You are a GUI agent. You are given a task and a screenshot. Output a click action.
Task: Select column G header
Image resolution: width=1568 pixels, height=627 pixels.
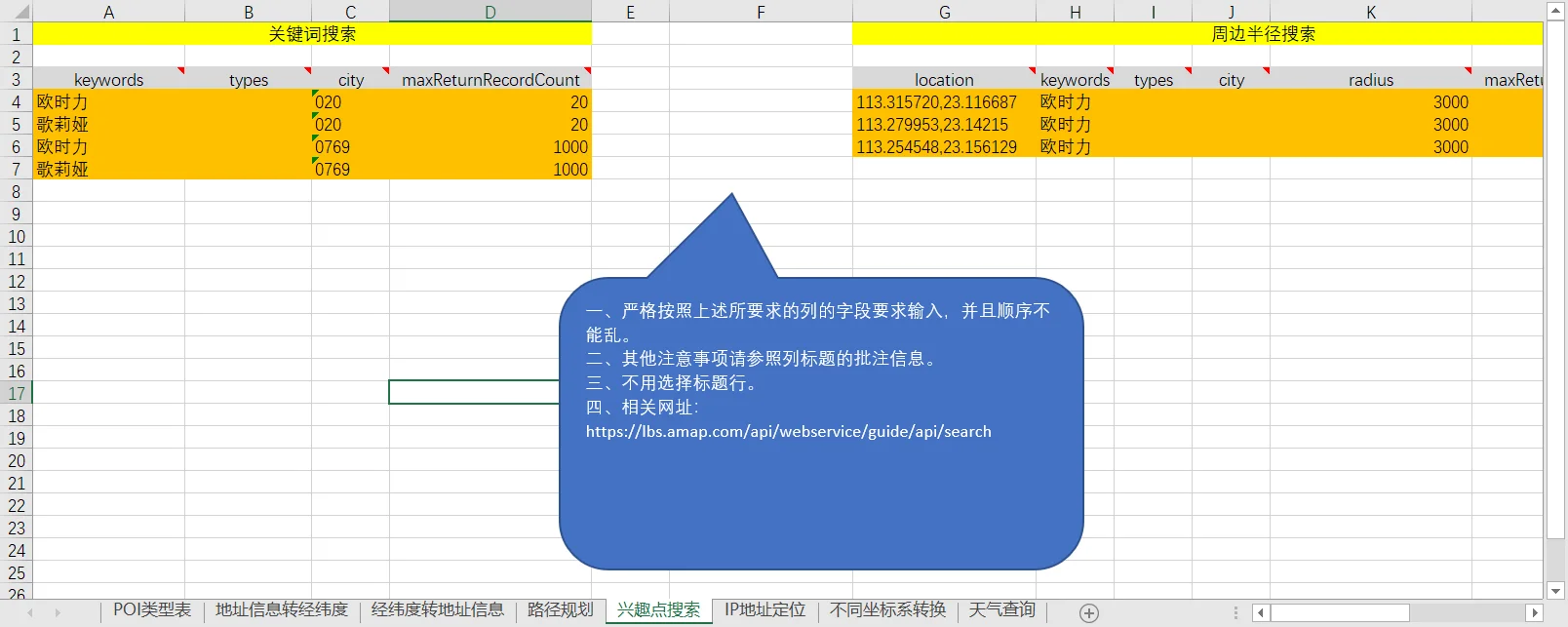coord(944,12)
